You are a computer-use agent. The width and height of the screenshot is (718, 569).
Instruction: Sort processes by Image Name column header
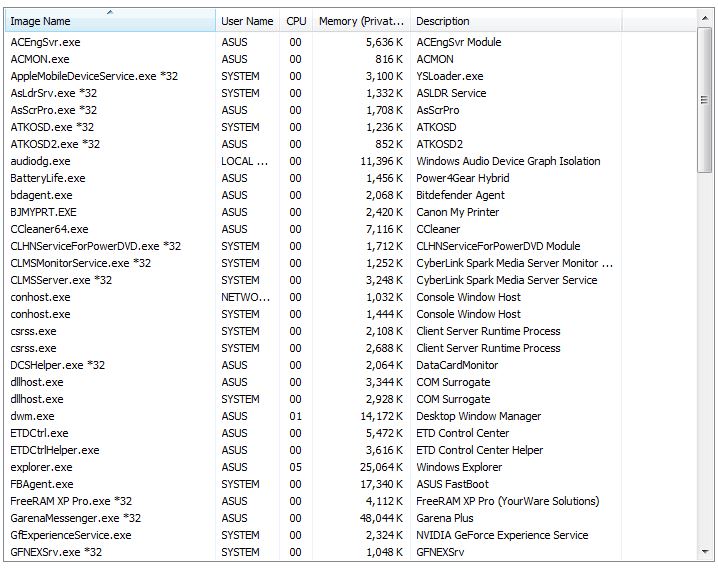tap(110, 21)
